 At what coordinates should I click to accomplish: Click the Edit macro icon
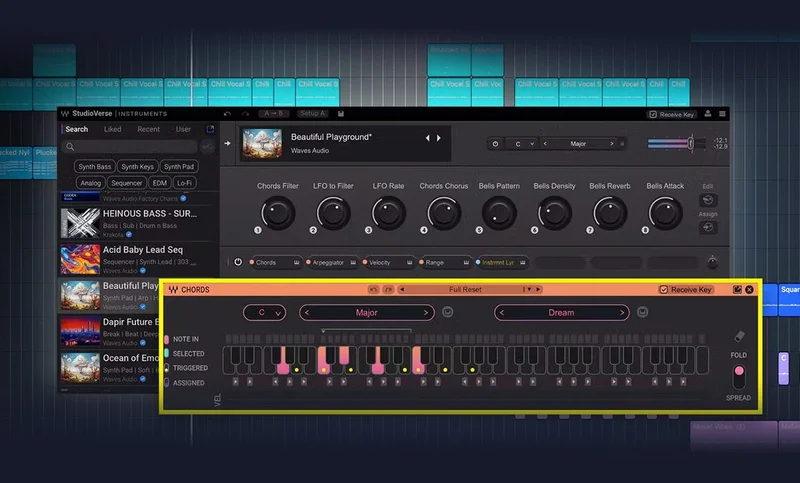coord(708,200)
